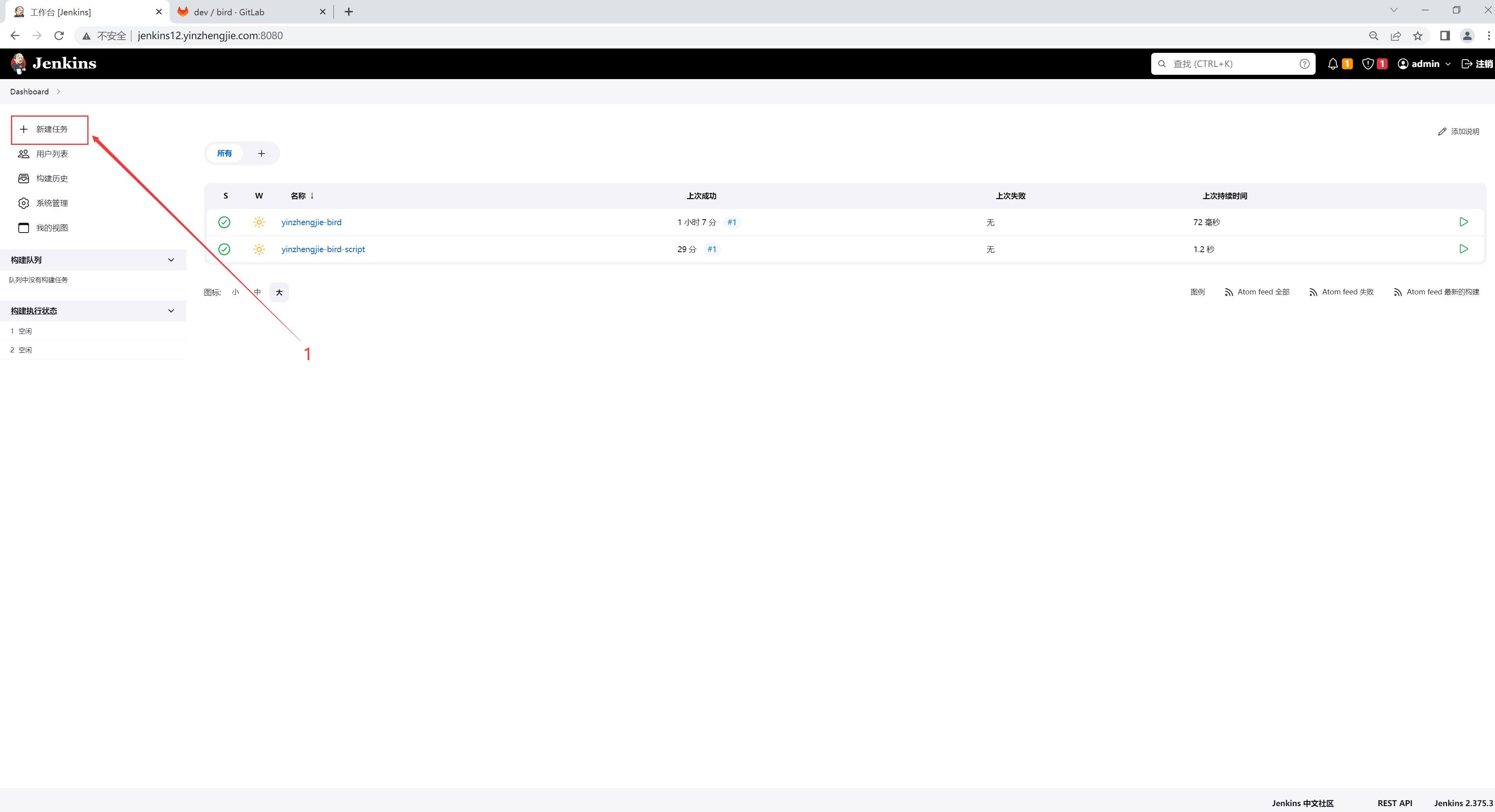Viewport: 1495px width, 812px height.
Task: Bookmark page with star icon
Action: (x=1417, y=36)
